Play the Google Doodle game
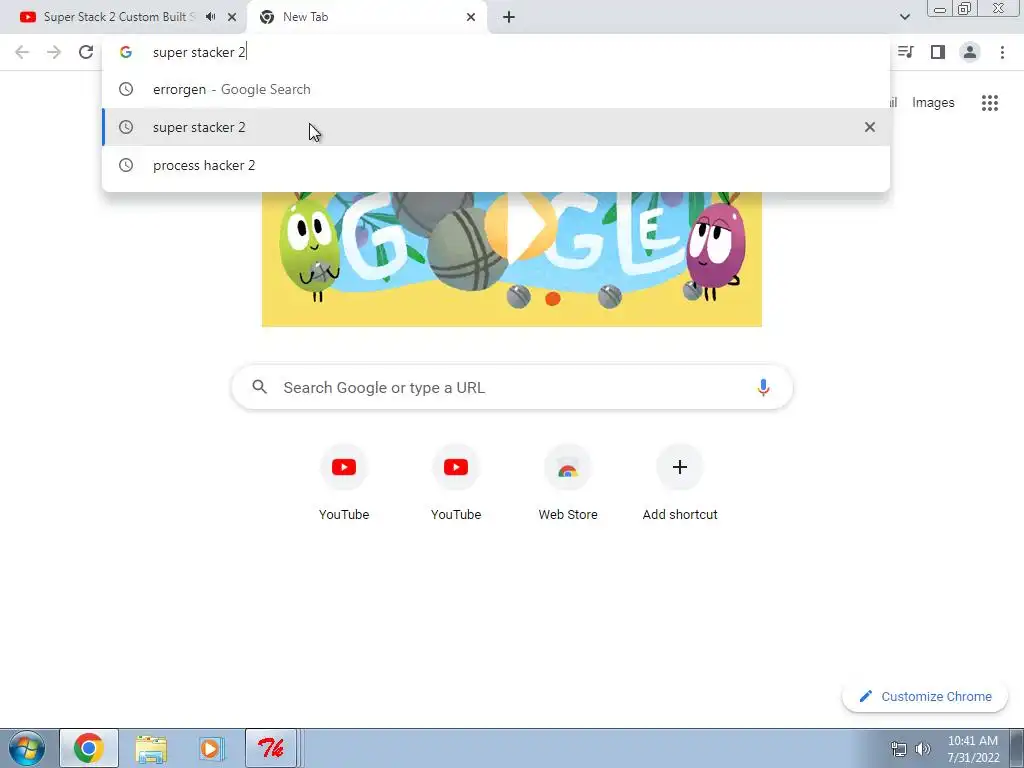Viewport: 1024px width, 768px height. (x=520, y=225)
